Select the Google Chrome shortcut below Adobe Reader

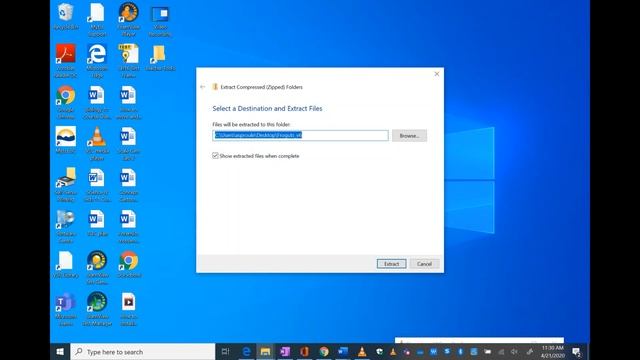pos(66,102)
